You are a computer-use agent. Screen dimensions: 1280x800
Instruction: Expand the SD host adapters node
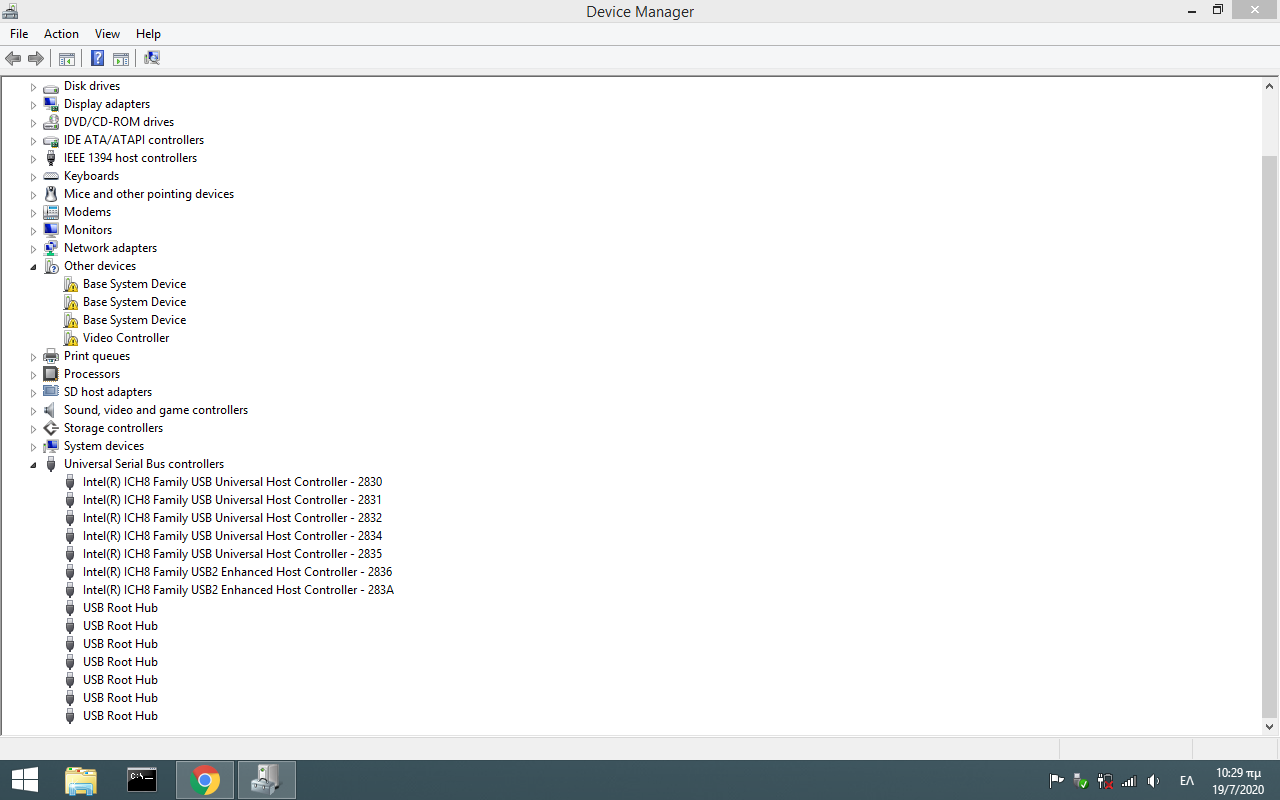coord(33,393)
